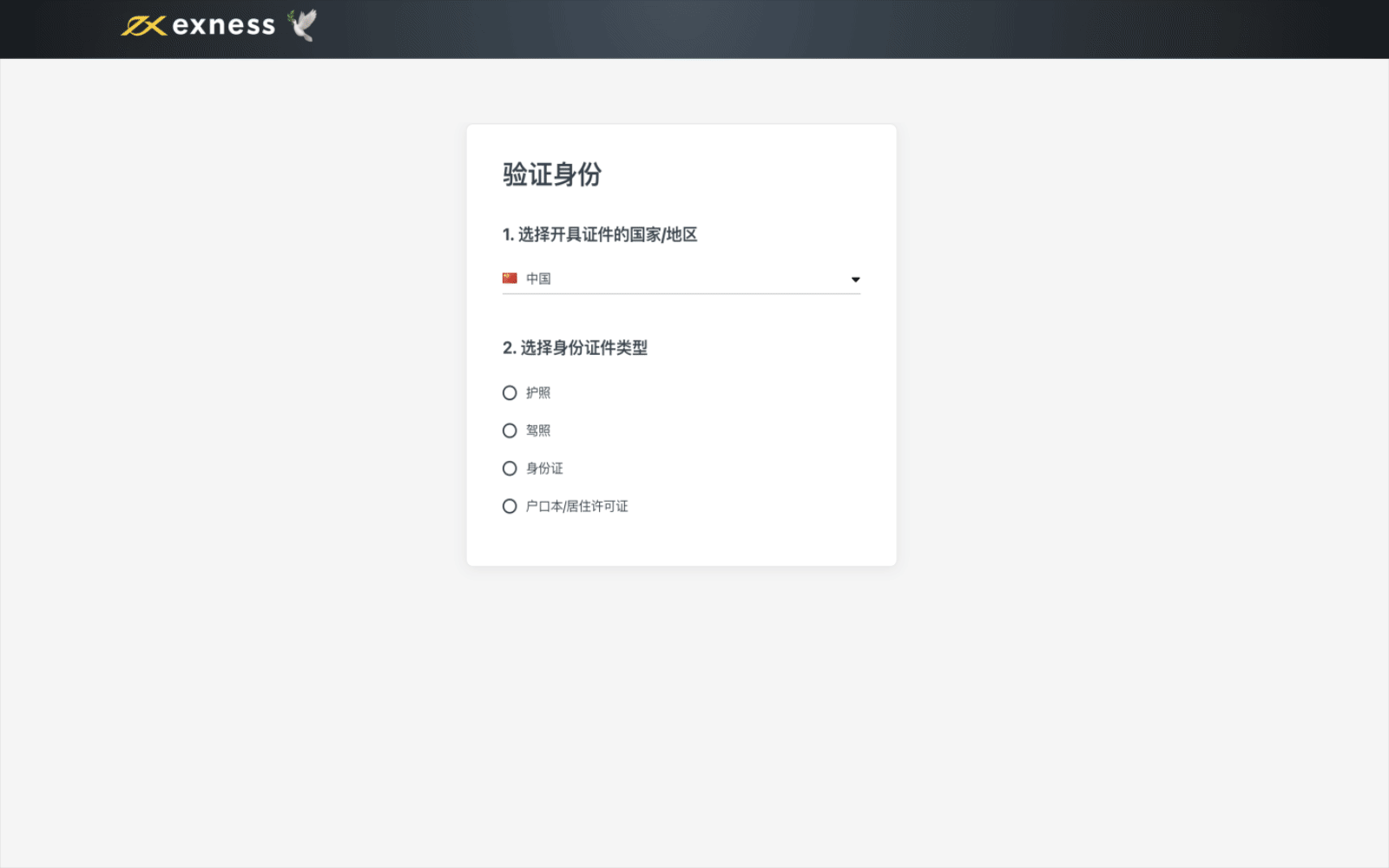Click the 身份证 option label text
The height and width of the screenshot is (868, 1389).
click(544, 469)
